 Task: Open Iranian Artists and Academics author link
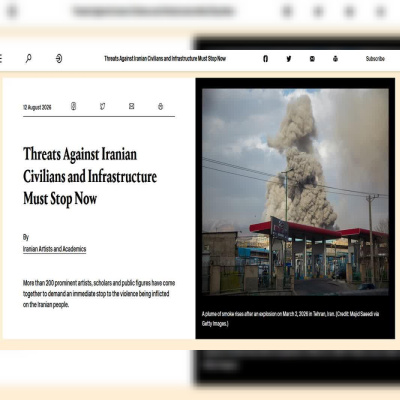point(54,249)
